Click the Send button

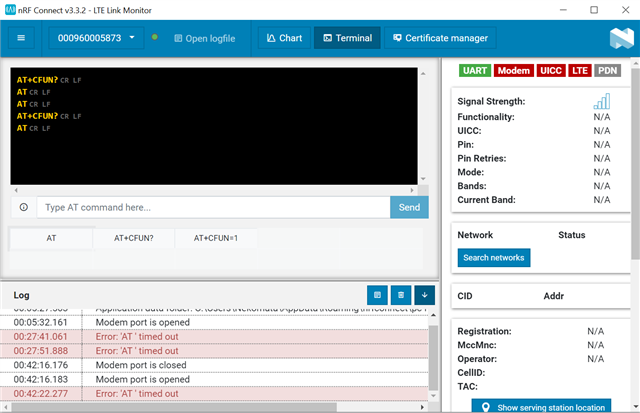[x=409, y=207]
